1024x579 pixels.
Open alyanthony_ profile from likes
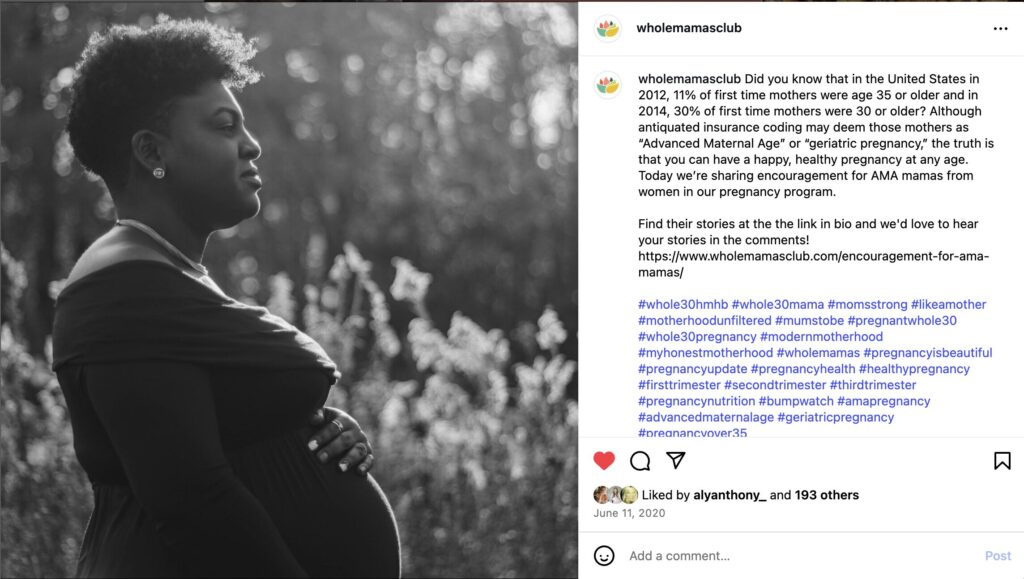click(x=729, y=495)
